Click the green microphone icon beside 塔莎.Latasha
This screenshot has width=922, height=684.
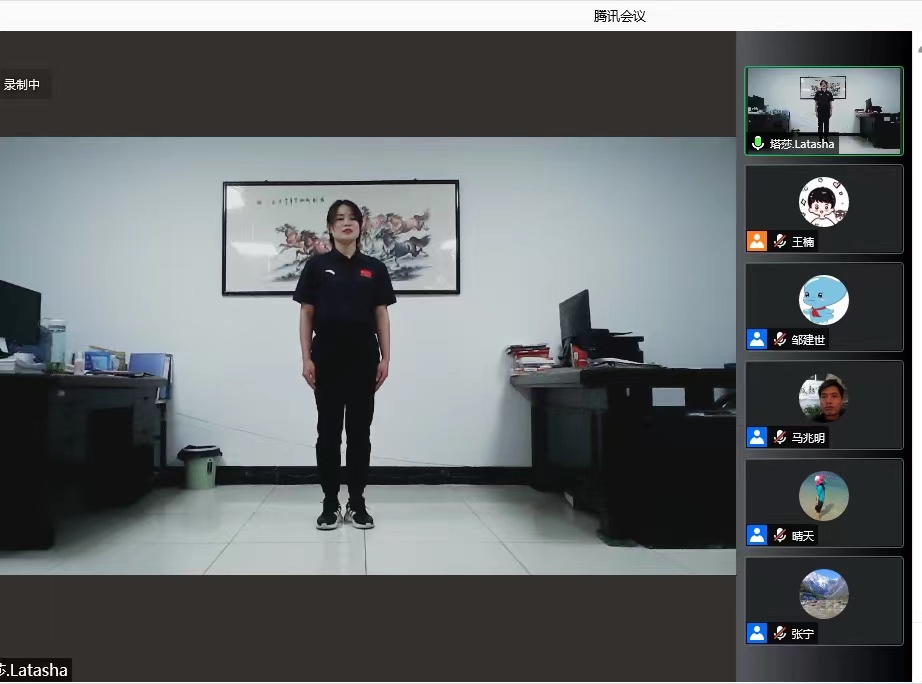pos(758,144)
